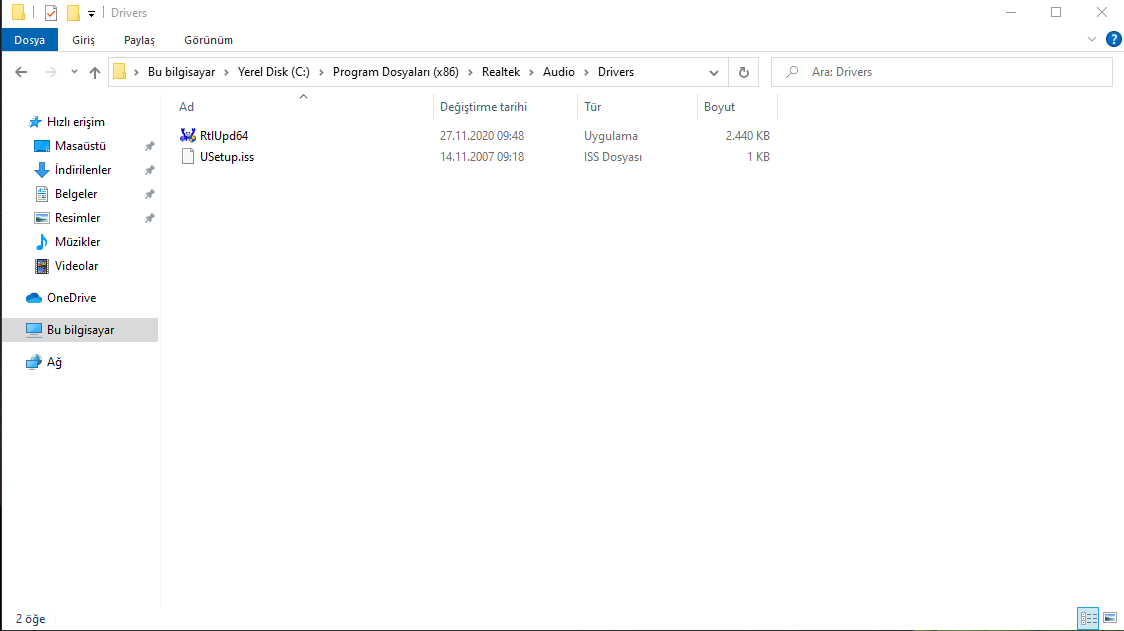This screenshot has height=631, width=1124.
Task: Click date 27.11.2020 09:48 cell
Action: tap(482, 136)
